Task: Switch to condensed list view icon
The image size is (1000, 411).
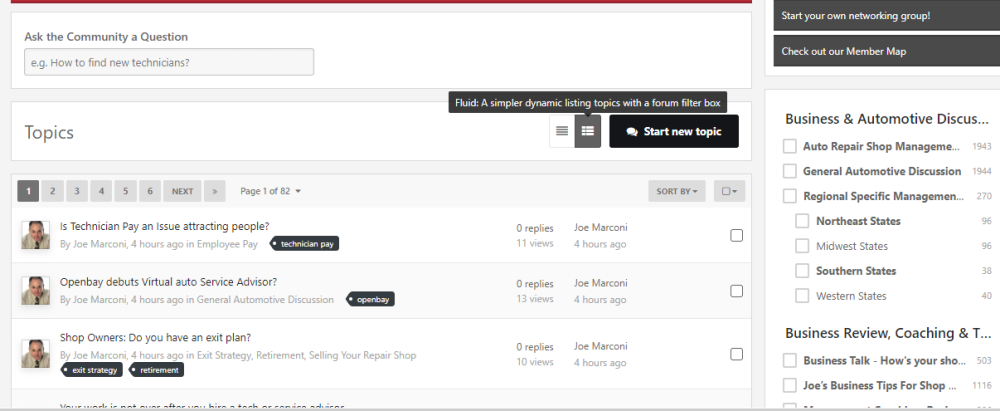Action: pos(562,131)
